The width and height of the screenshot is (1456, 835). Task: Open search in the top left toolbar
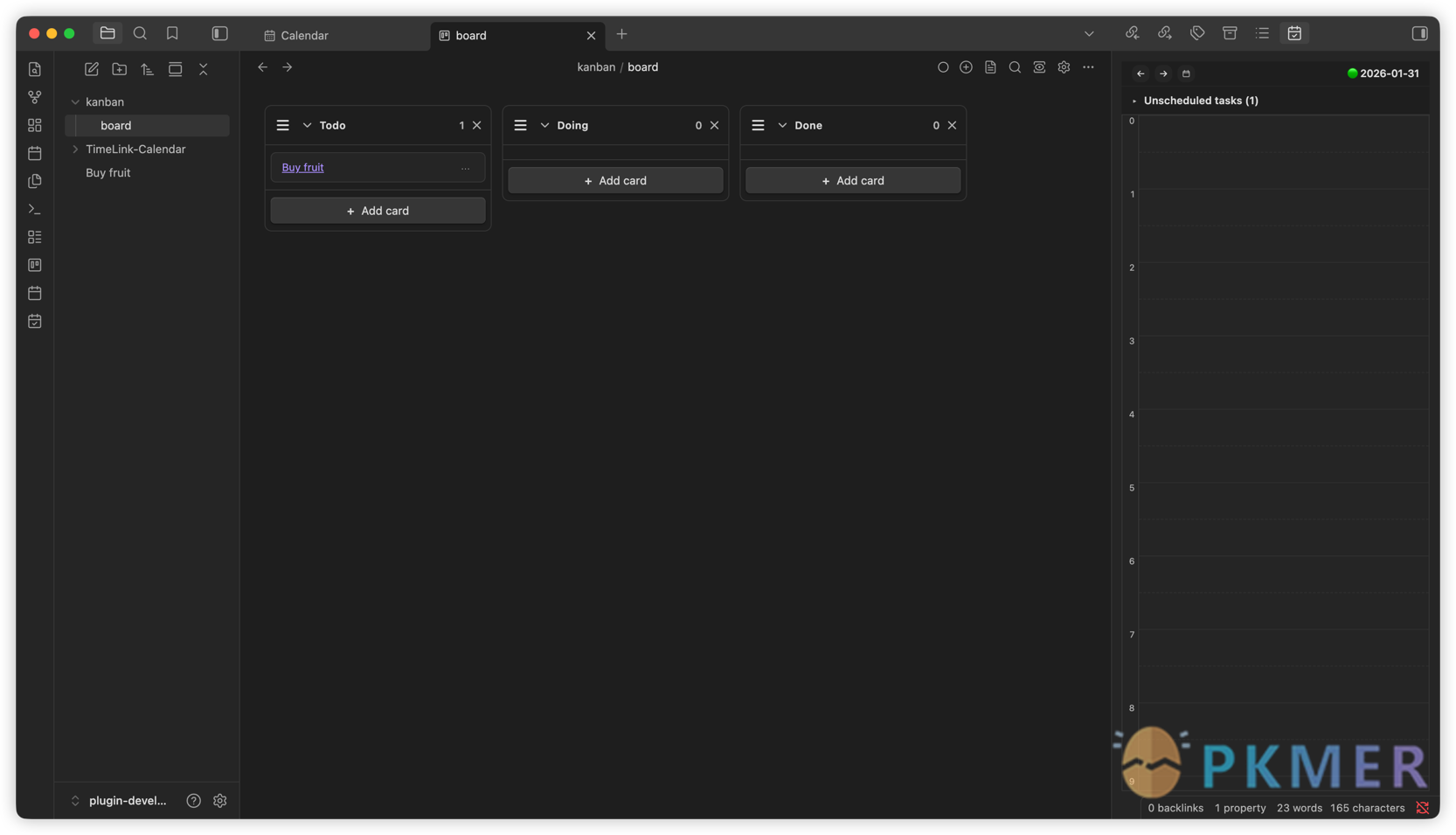pyautogui.click(x=140, y=33)
